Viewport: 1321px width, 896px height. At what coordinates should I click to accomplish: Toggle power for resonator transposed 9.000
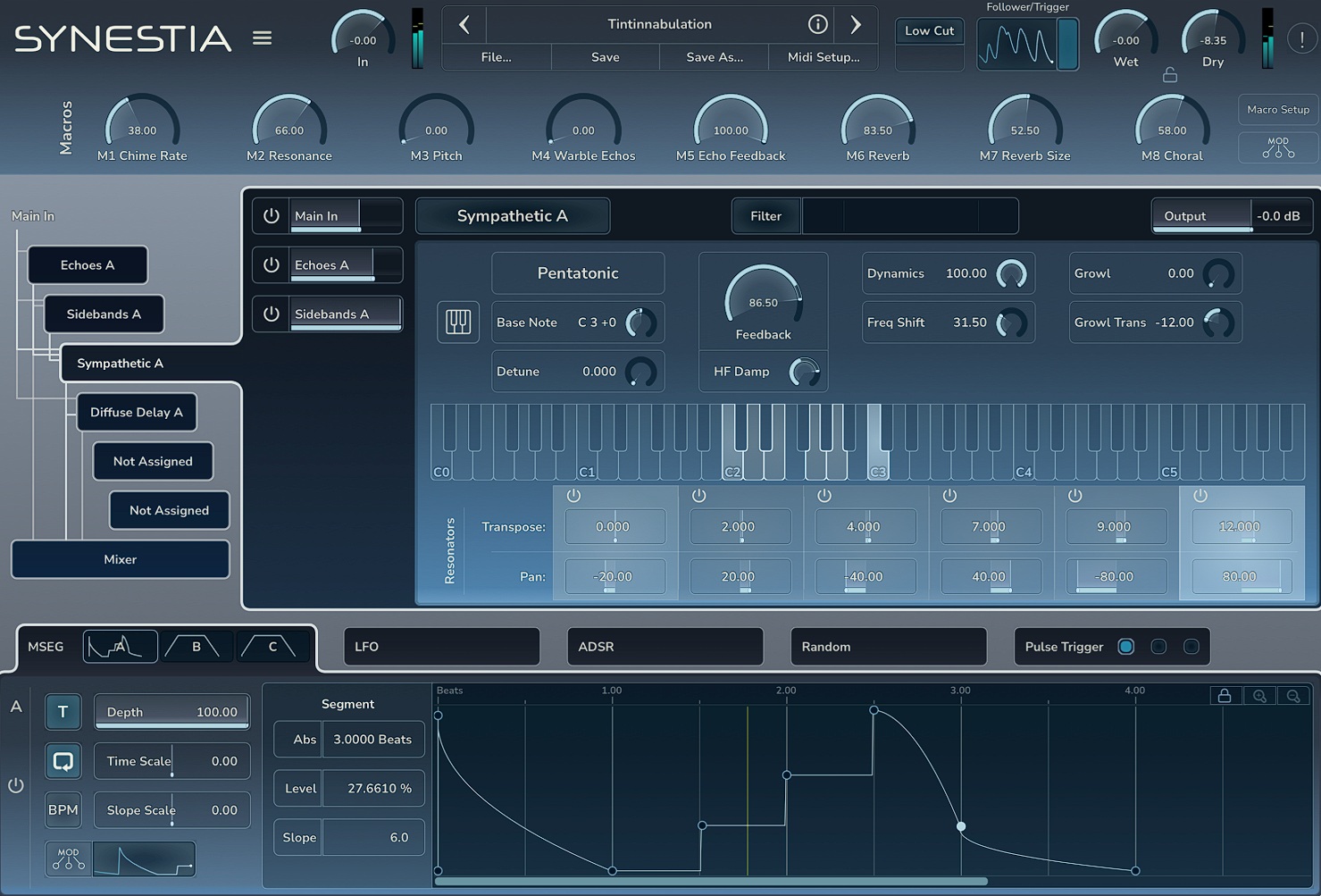tap(1074, 495)
